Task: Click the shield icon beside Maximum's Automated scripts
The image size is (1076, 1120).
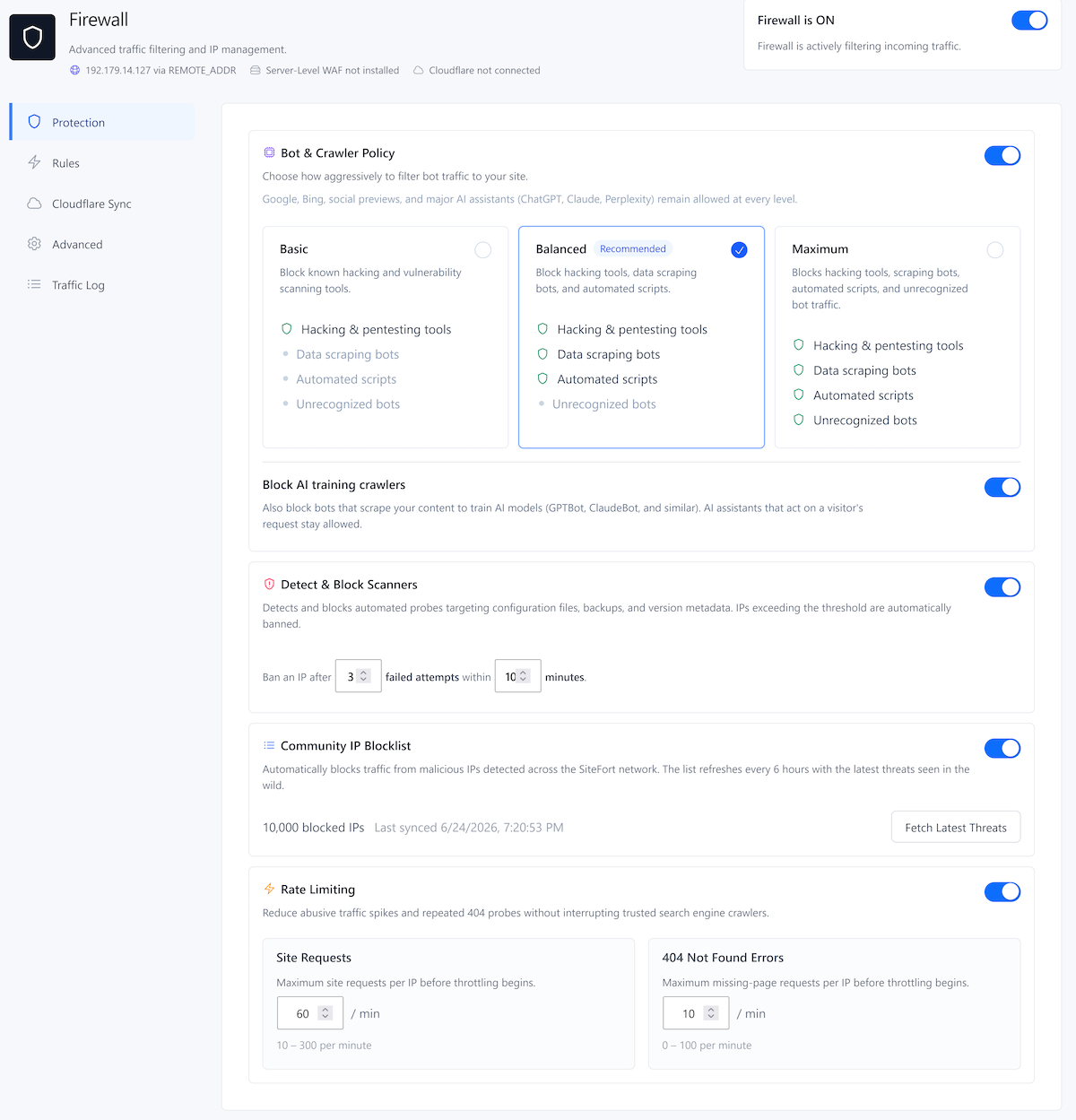Action: (x=799, y=395)
